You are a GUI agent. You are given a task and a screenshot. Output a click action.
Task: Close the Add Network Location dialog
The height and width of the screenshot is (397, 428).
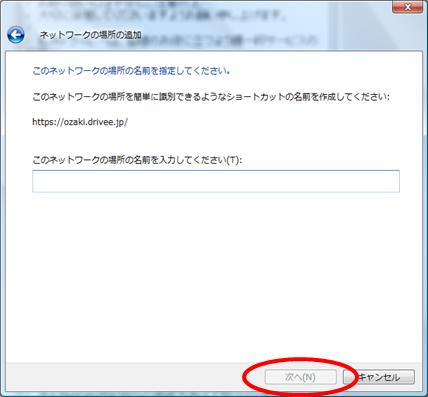tap(407, 7)
